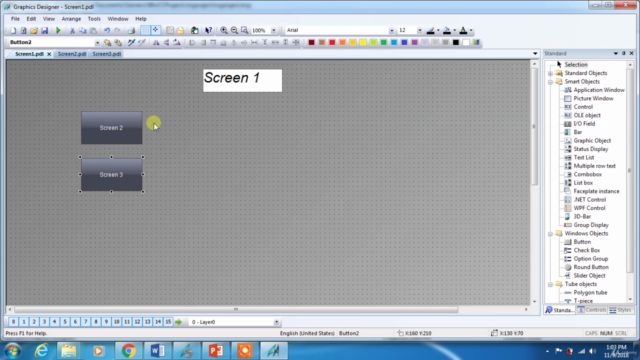Pick the red color swatch
This screenshot has width=640, height=360.
click(x=332, y=42)
